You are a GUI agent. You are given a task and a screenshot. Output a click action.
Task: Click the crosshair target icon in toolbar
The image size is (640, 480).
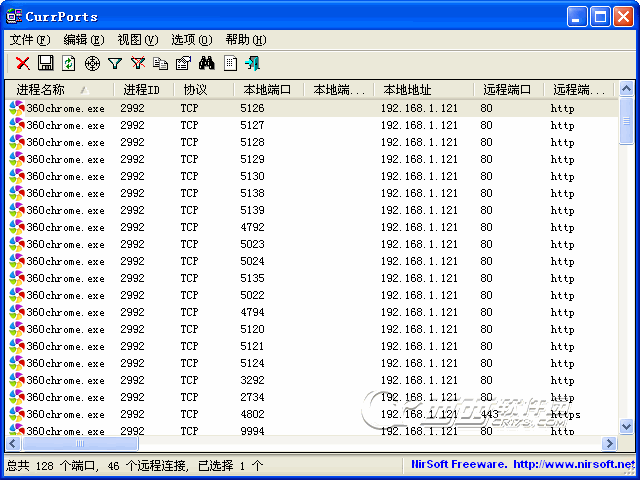point(92,63)
